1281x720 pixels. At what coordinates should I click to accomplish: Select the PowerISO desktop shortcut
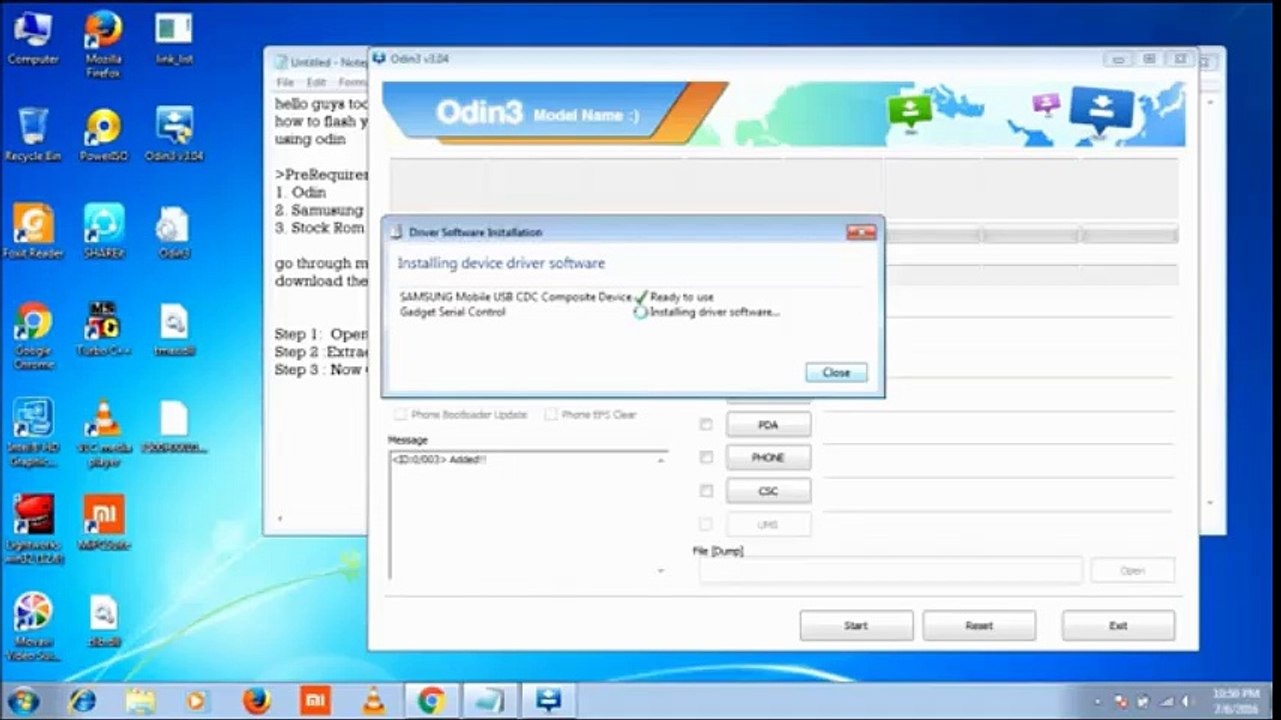(103, 134)
